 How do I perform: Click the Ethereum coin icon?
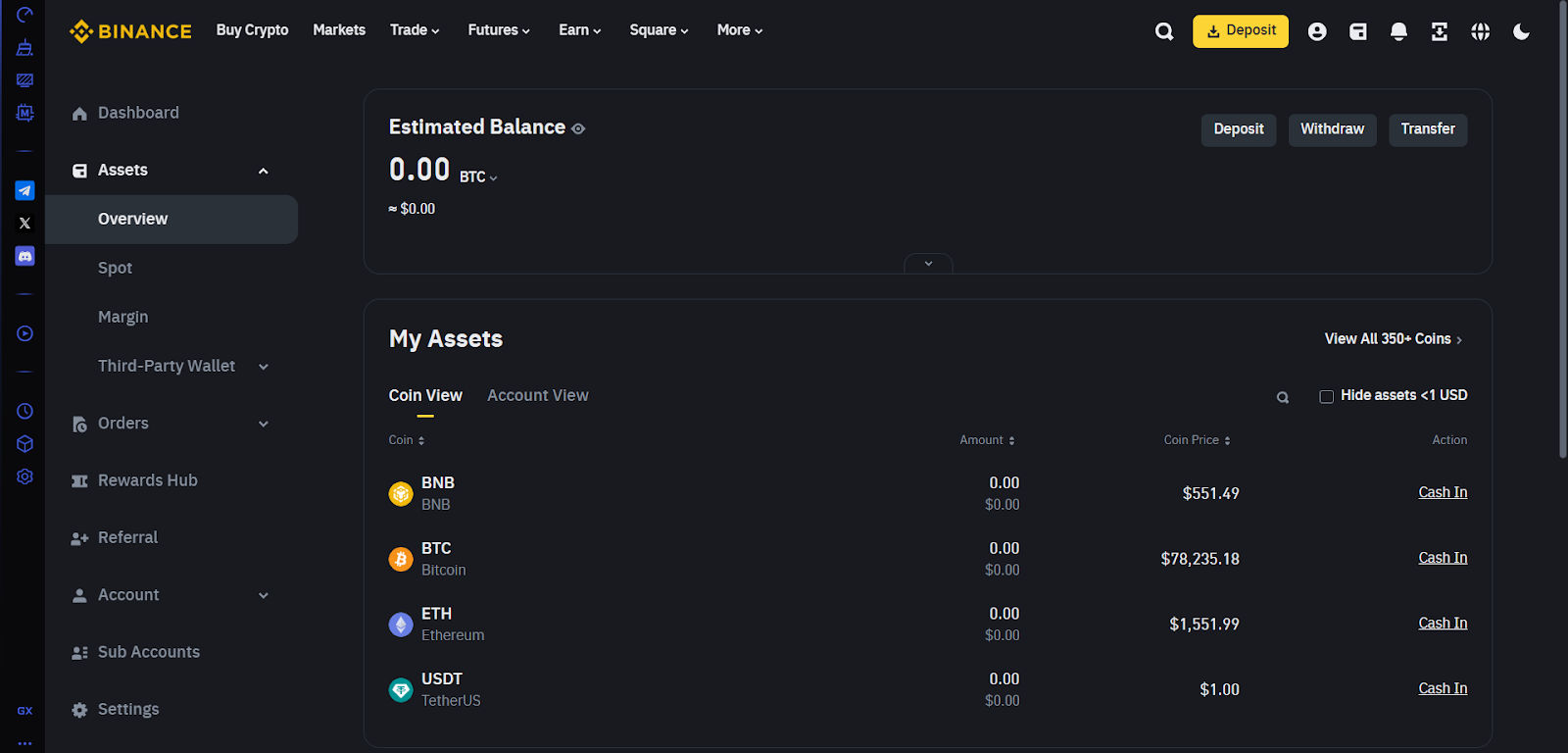pos(401,625)
